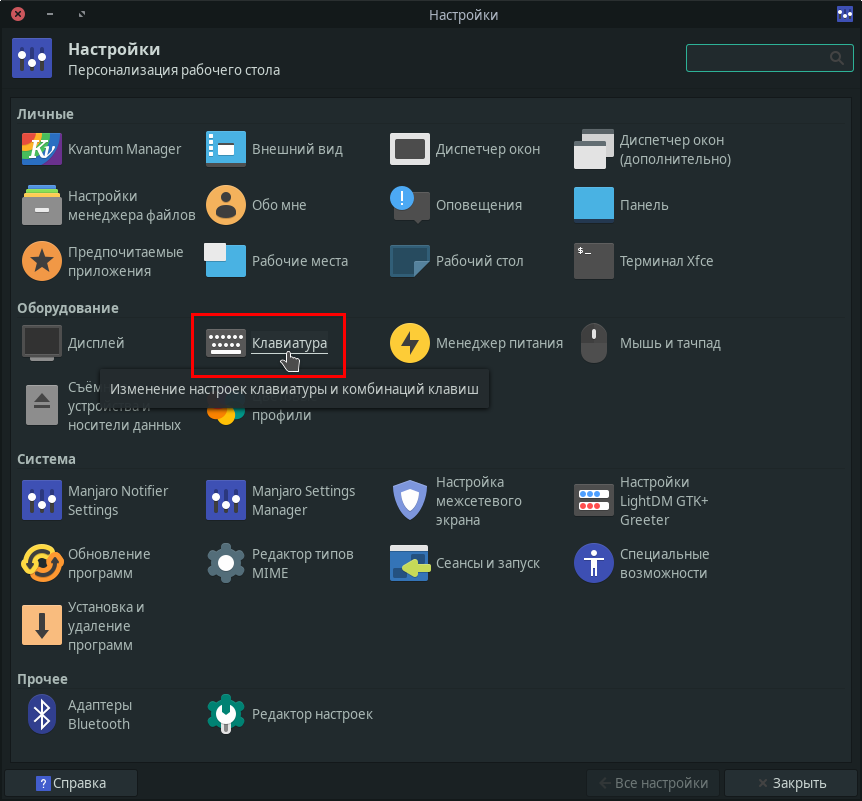This screenshot has width=862, height=801.
Task: Open Предпочитаемые приложения star icon
Action: pos(42,261)
